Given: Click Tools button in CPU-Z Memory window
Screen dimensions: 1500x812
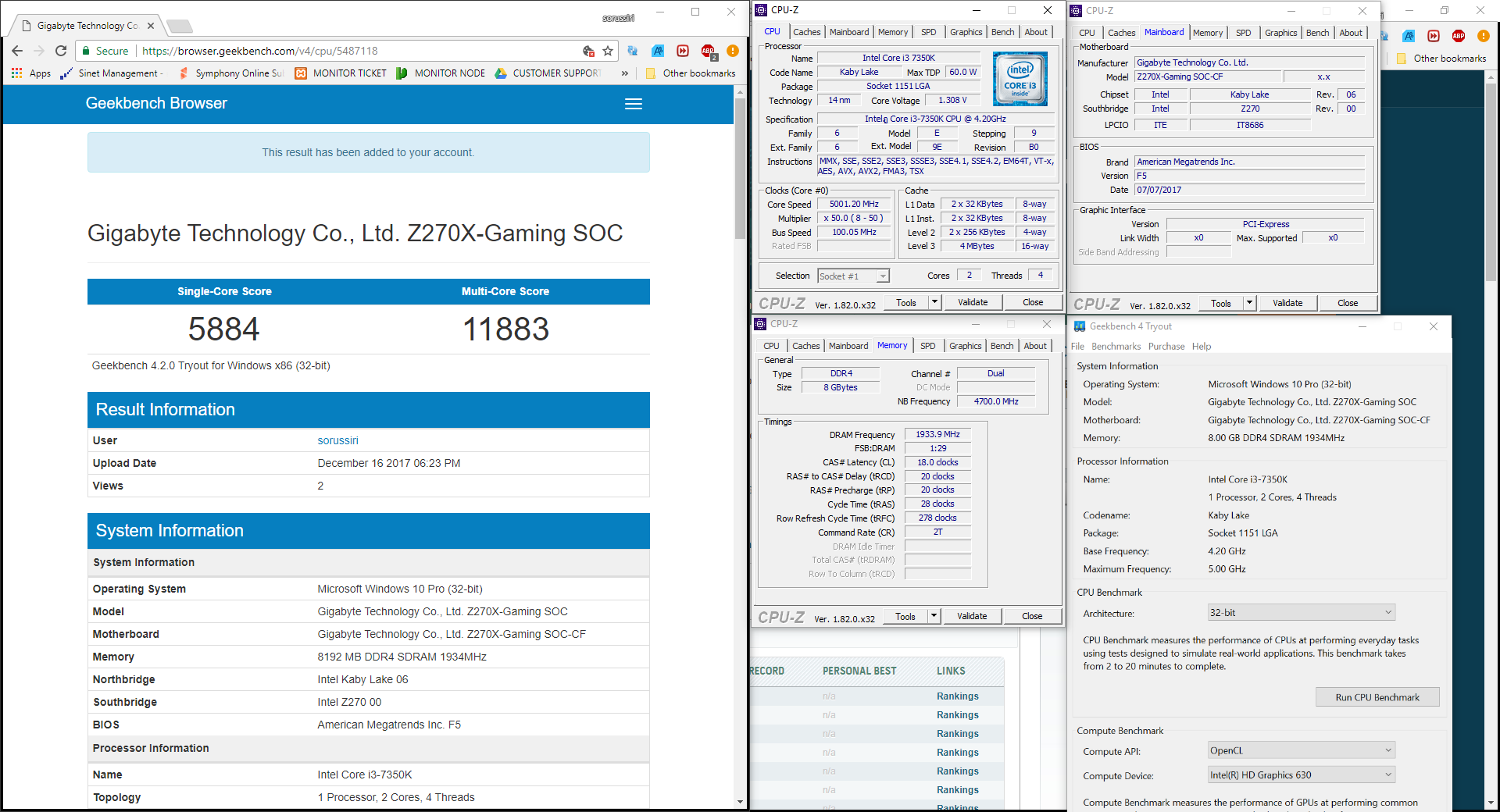Looking at the screenshot, I should pyautogui.click(x=905, y=616).
